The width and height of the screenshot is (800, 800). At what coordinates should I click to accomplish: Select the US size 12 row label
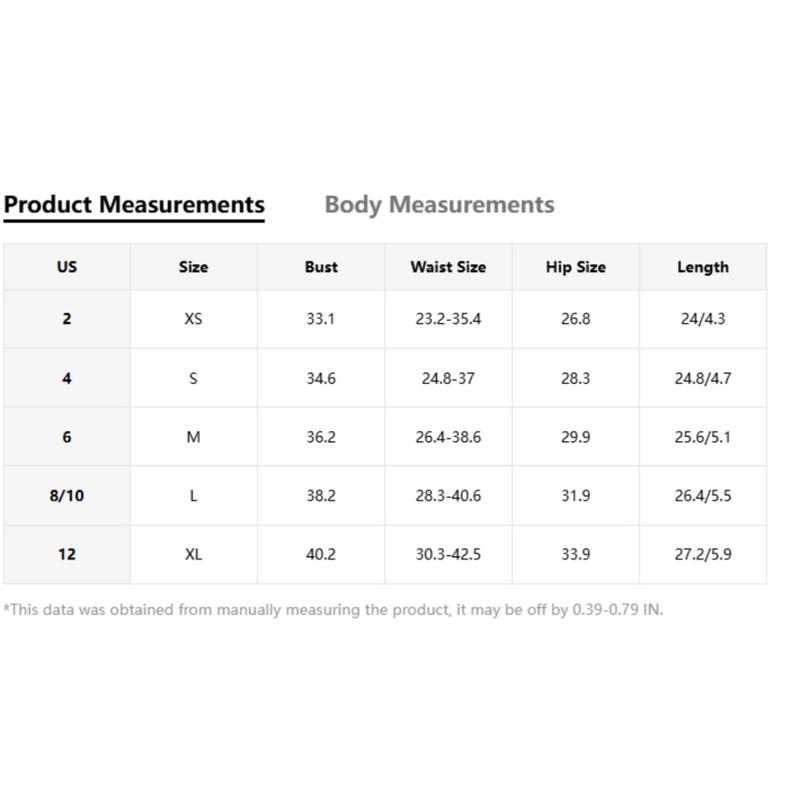pyautogui.click(x=67, y=554)
